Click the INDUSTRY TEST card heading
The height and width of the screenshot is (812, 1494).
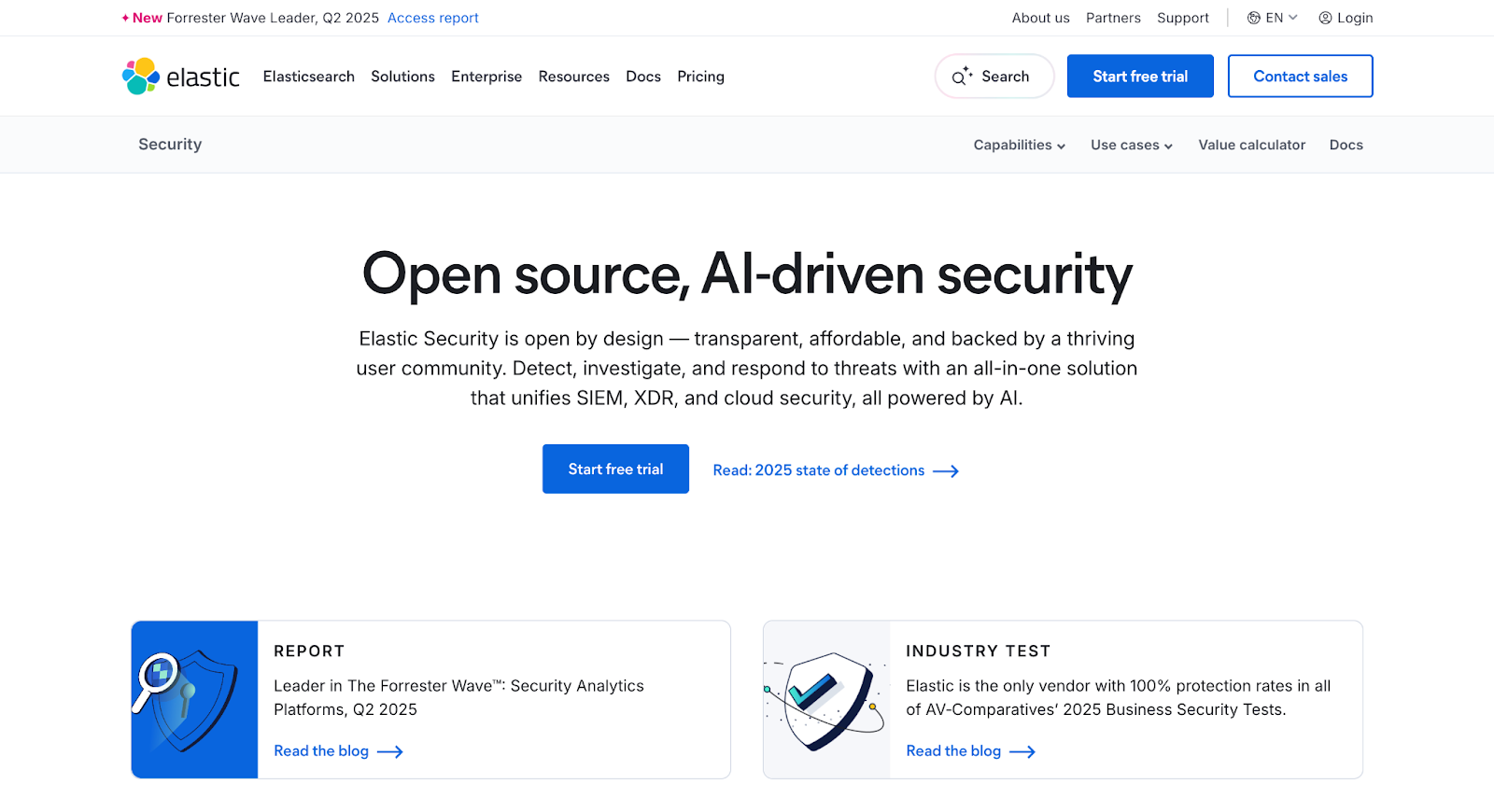tap(979, 651)
